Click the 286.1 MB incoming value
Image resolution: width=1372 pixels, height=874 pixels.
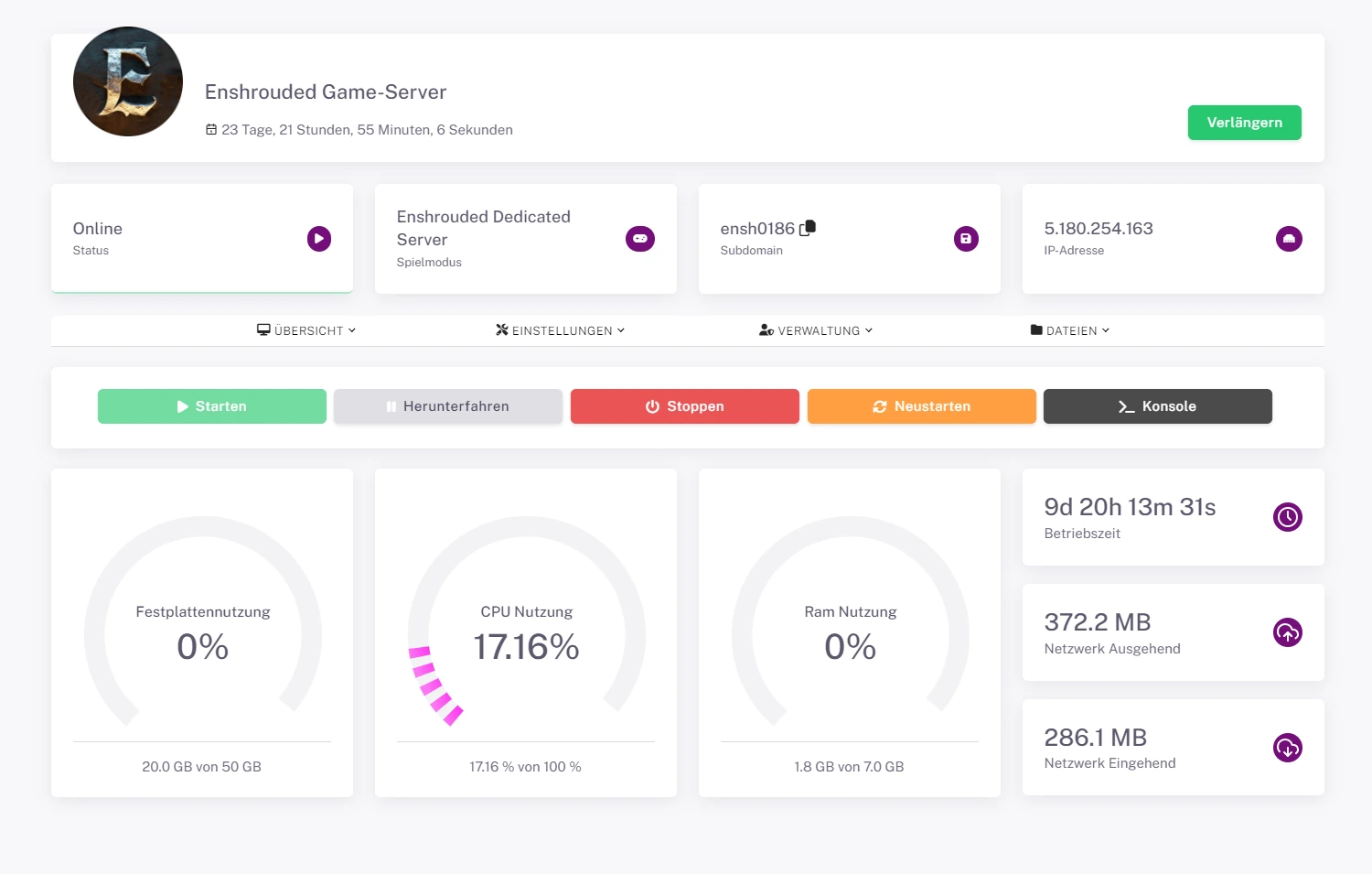tap(1096, 738)
